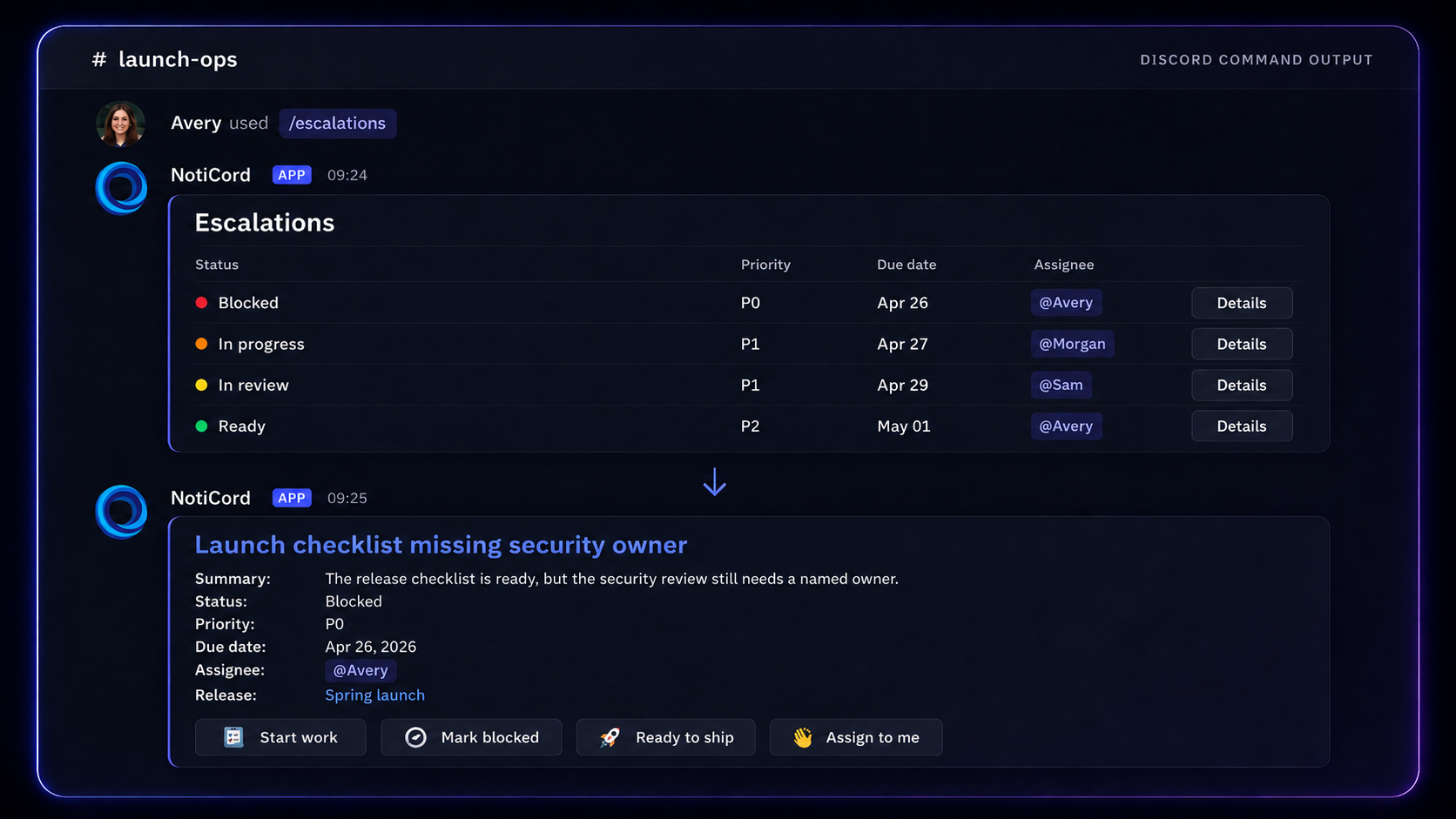Click the yellow In review status dot
Screen dimensions: 1456x819
(x=201, y=385)
